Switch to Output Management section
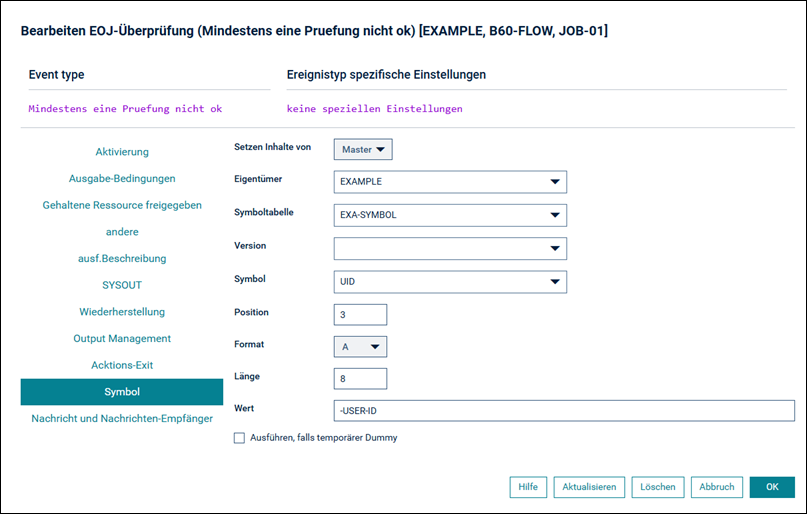The image size is (811, 516). coord(122,339)
